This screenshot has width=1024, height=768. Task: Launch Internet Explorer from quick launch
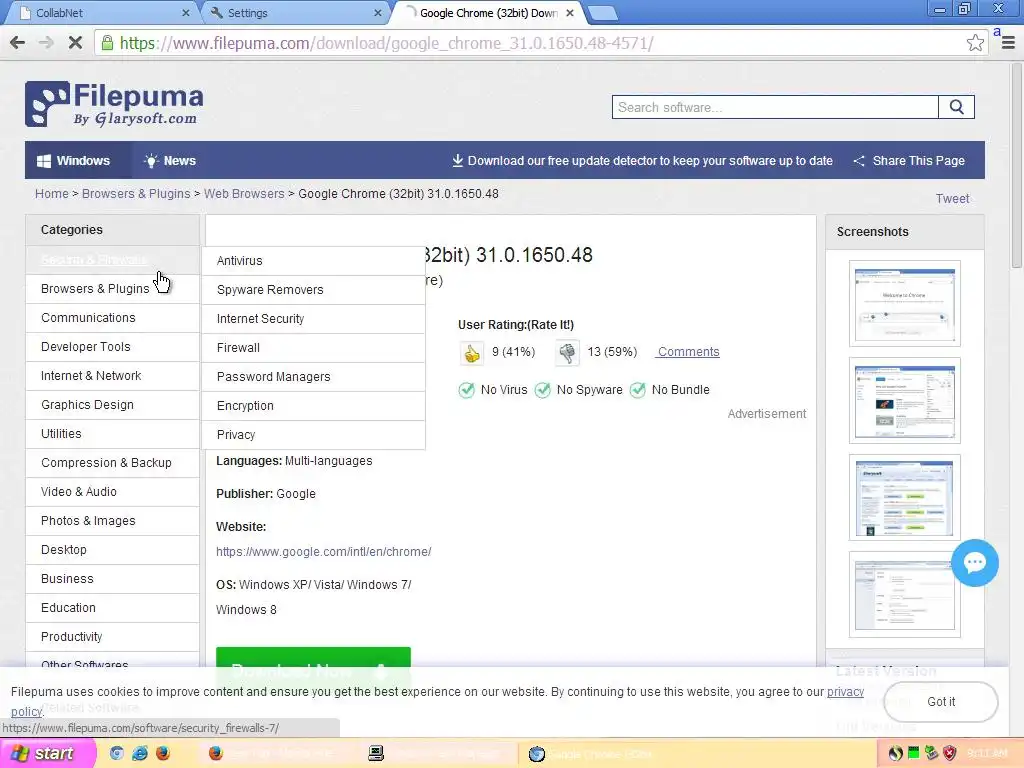pyautogui.click(x=140, y=754)
